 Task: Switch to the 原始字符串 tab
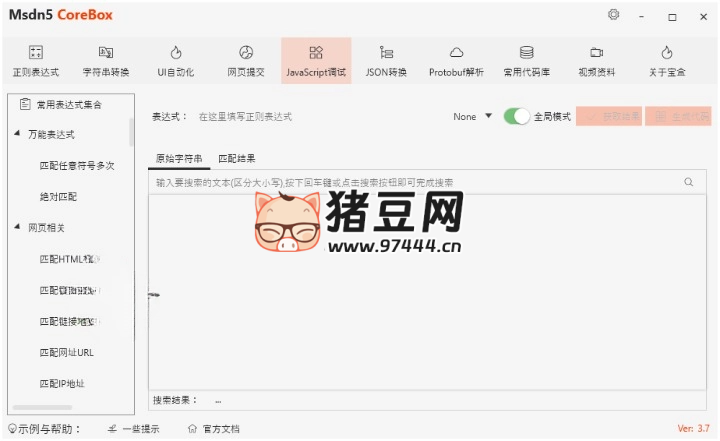click(x=179, y=159)
